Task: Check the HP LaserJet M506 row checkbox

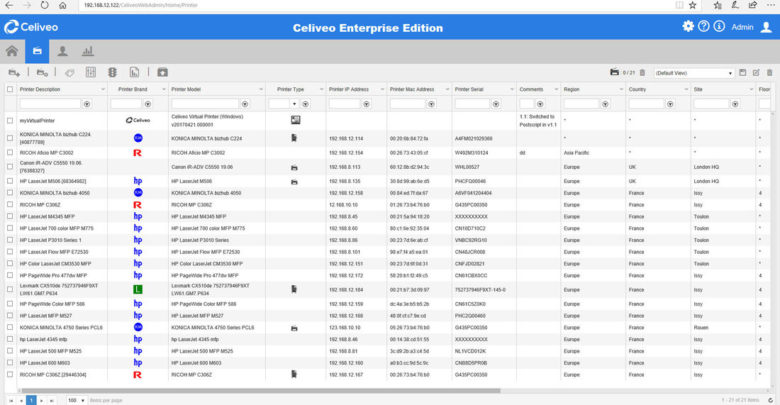Action: 10,181
